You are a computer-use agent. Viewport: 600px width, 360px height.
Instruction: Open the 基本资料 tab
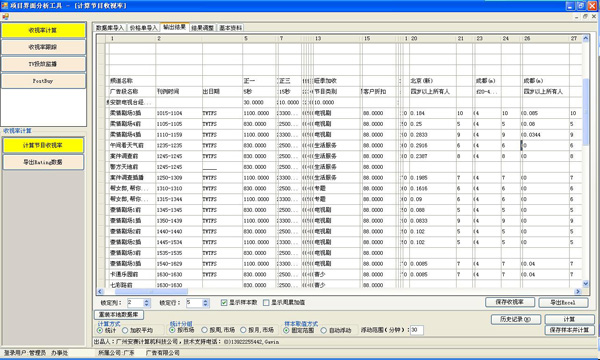click(230, 28)
